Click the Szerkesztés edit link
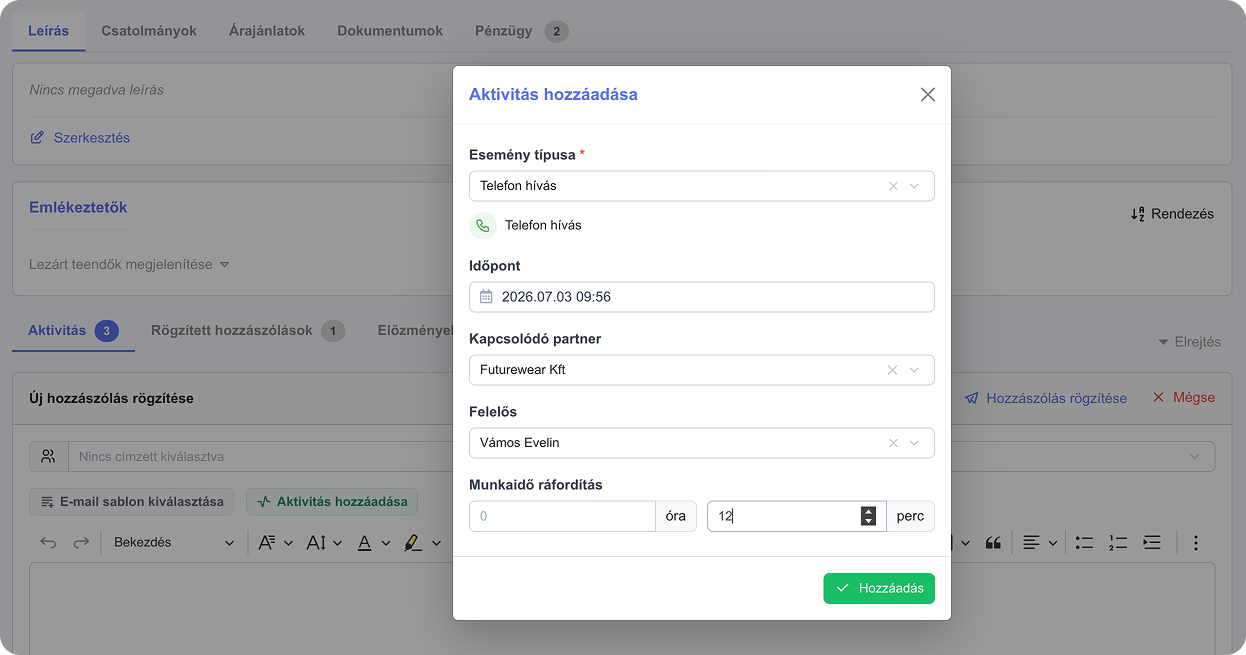The width and height of the screenshot is (1246, 655). pos(80,138)
